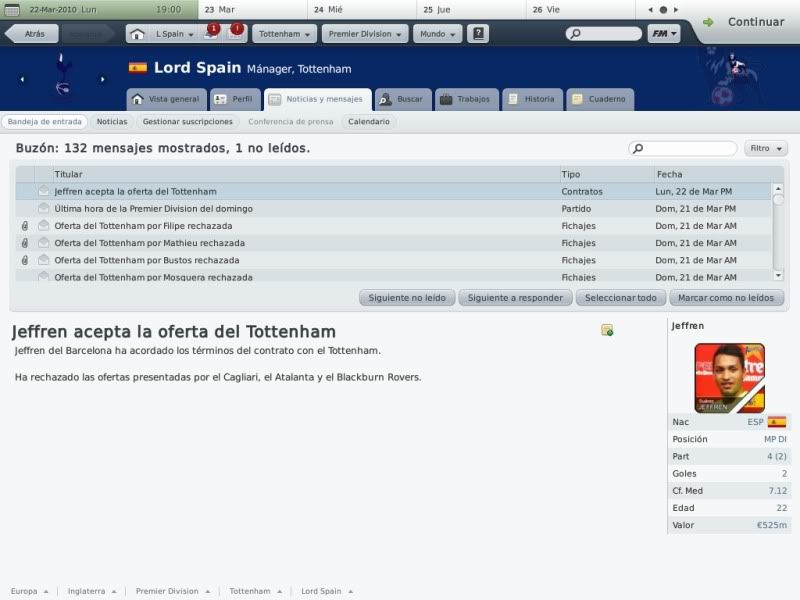Sort messages by Titular column header
Viewport: 800px width, 600px height.
[x=306, y=174]
